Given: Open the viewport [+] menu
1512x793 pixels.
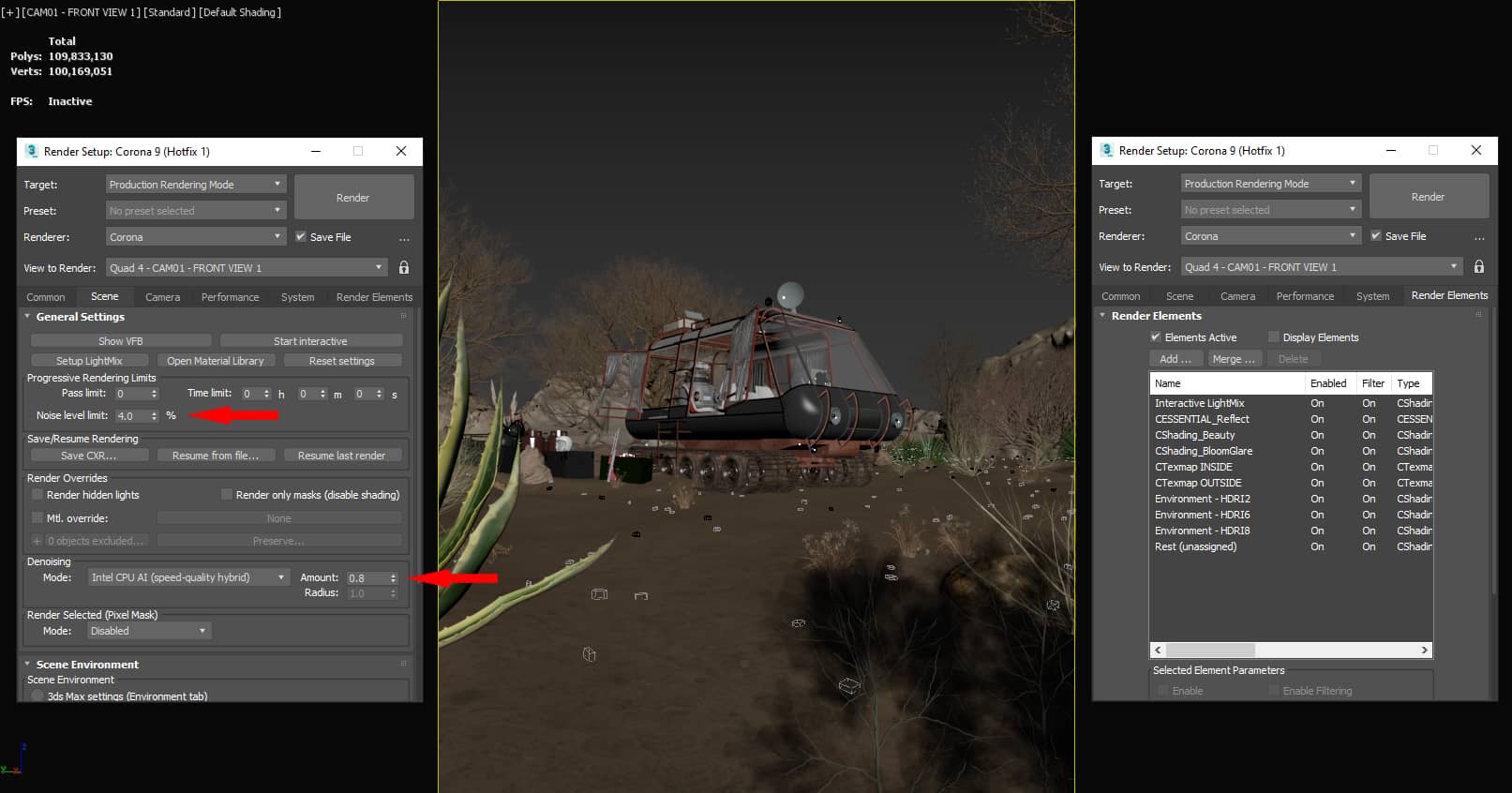Looking at the screenshot, I should (10, 12).
